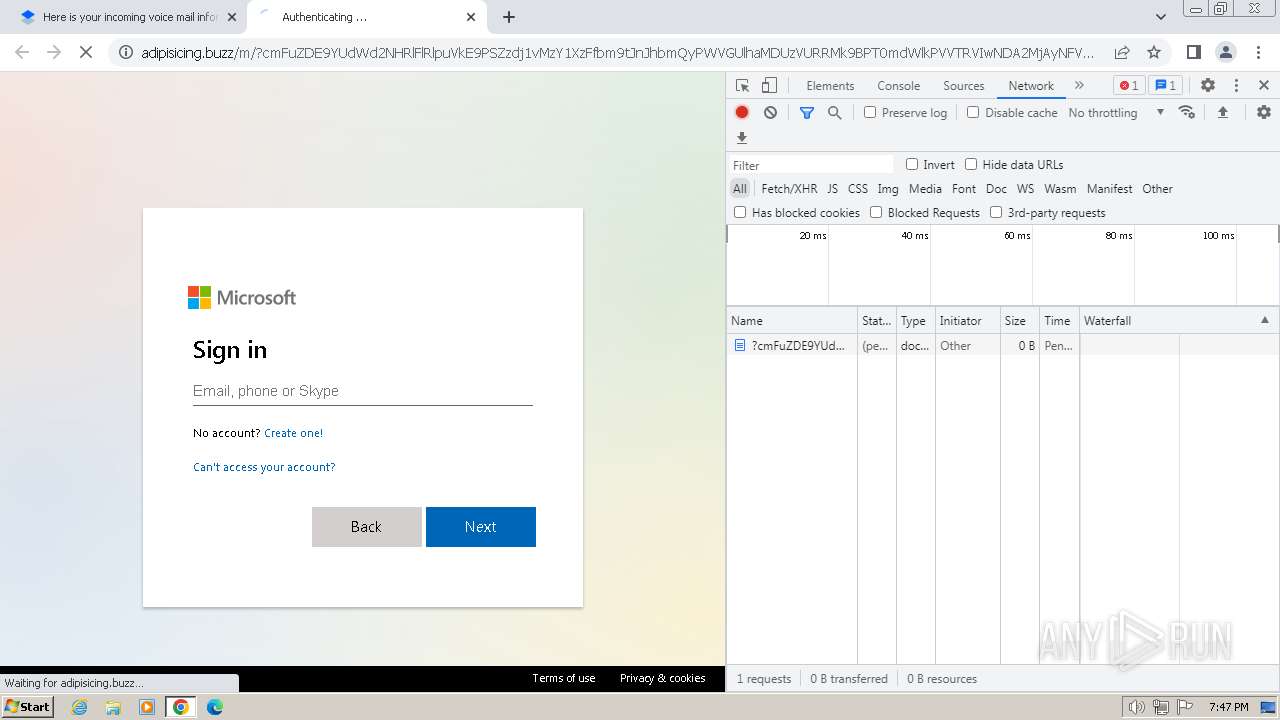Filter requests by CSS
1280x720 pixels.
point(858,188)
